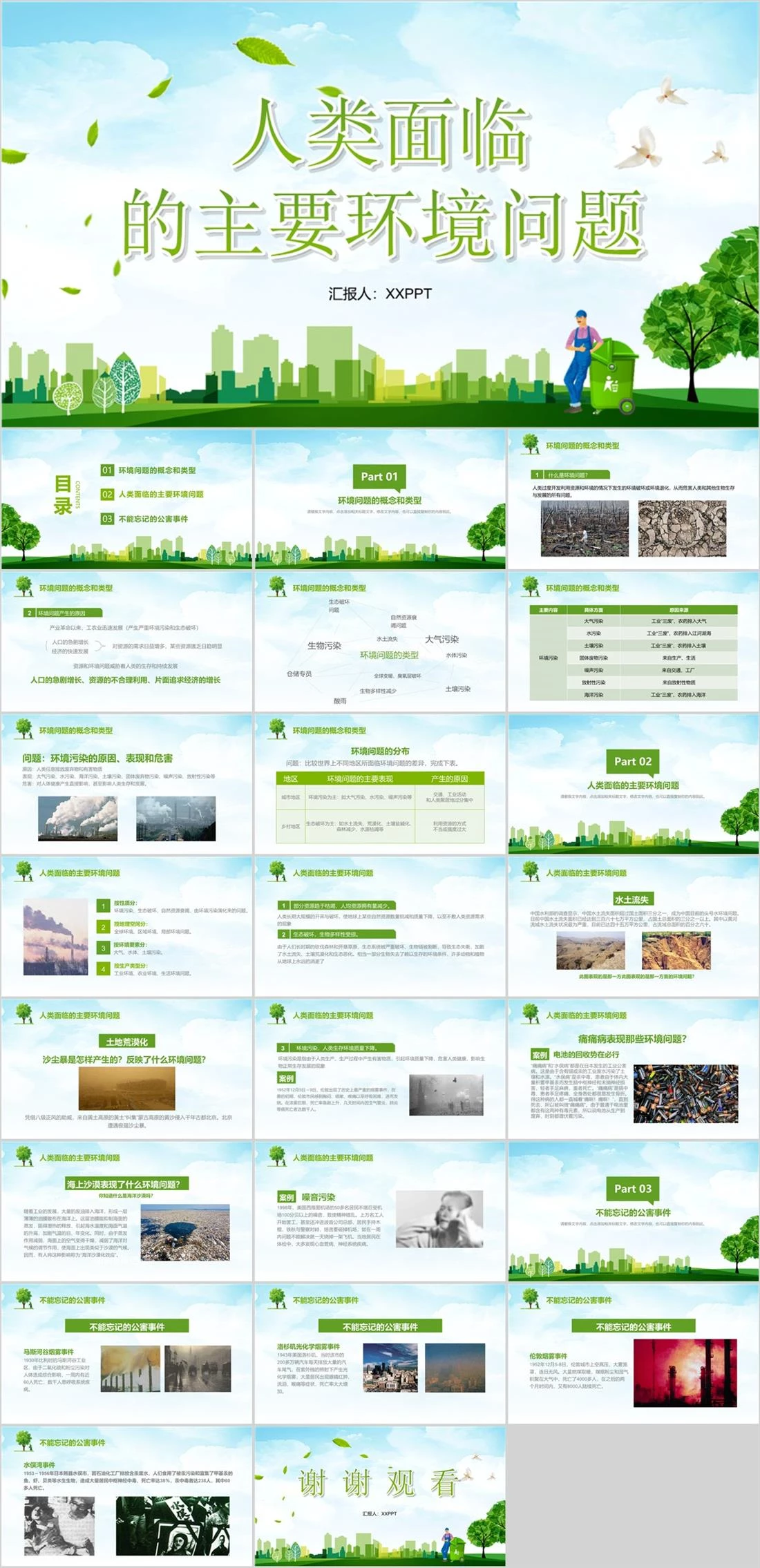The image size is (760, 1568).
Task: Click the green Part 02 badge
Action: pyautogui.click(x=633, y=761)
